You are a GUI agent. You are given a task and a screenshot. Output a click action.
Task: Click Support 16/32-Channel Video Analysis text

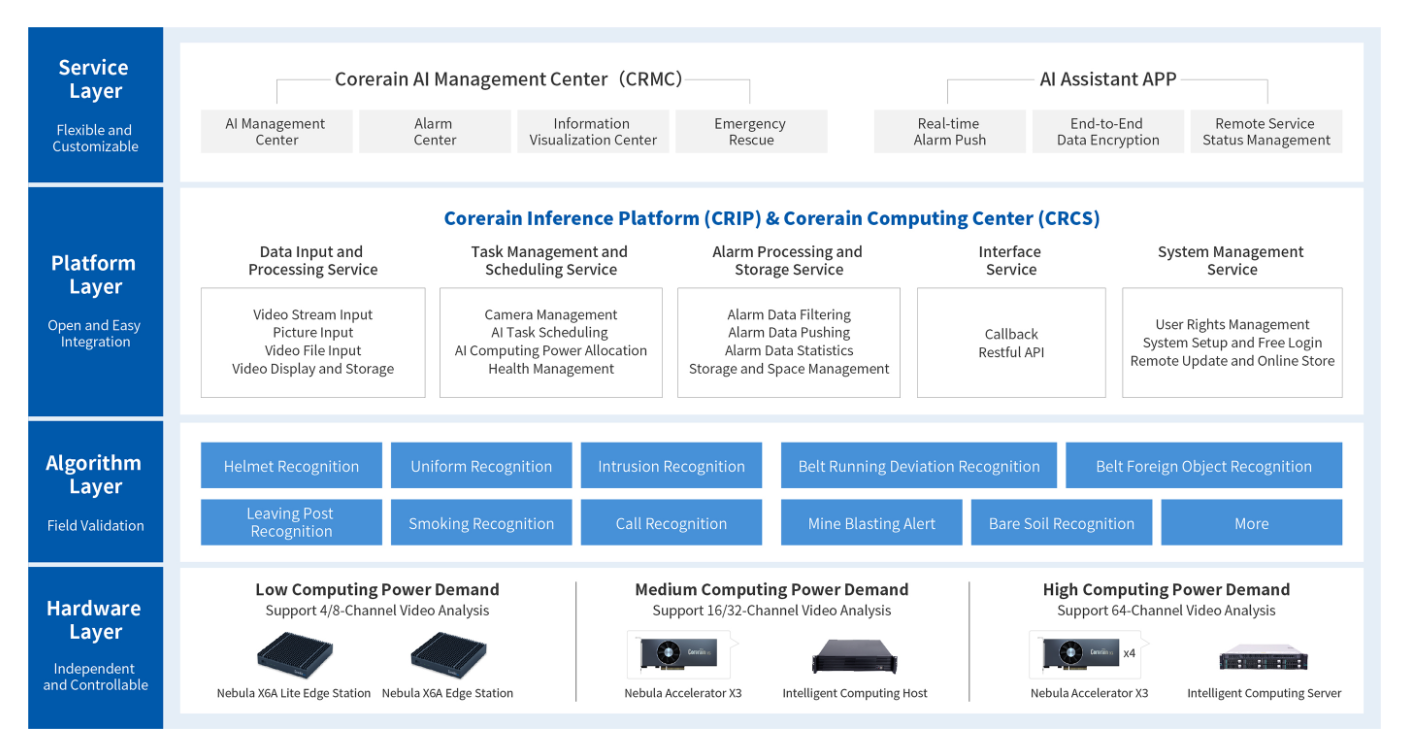pyautogui.click(x=771, y=611)
